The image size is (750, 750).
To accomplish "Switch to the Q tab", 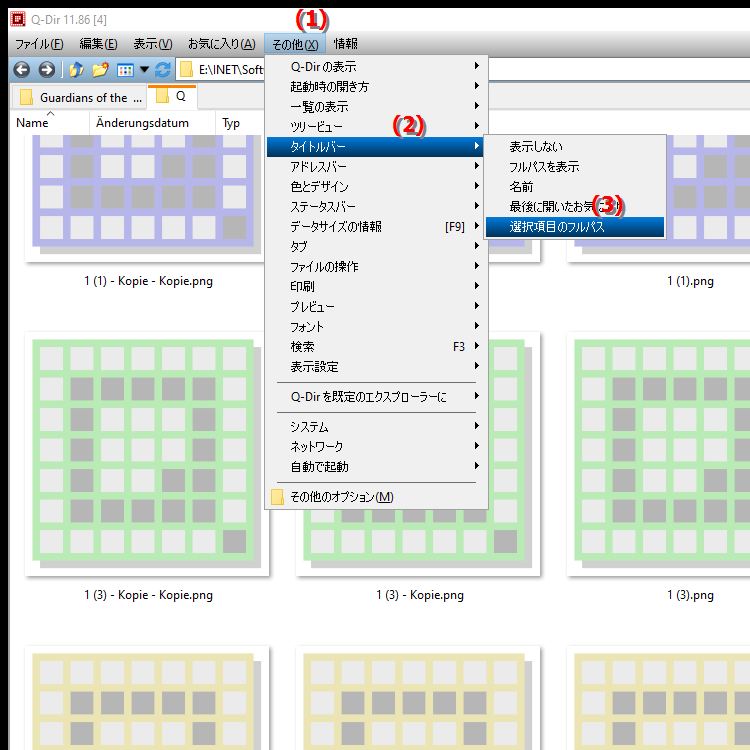I will pos(172,97).
